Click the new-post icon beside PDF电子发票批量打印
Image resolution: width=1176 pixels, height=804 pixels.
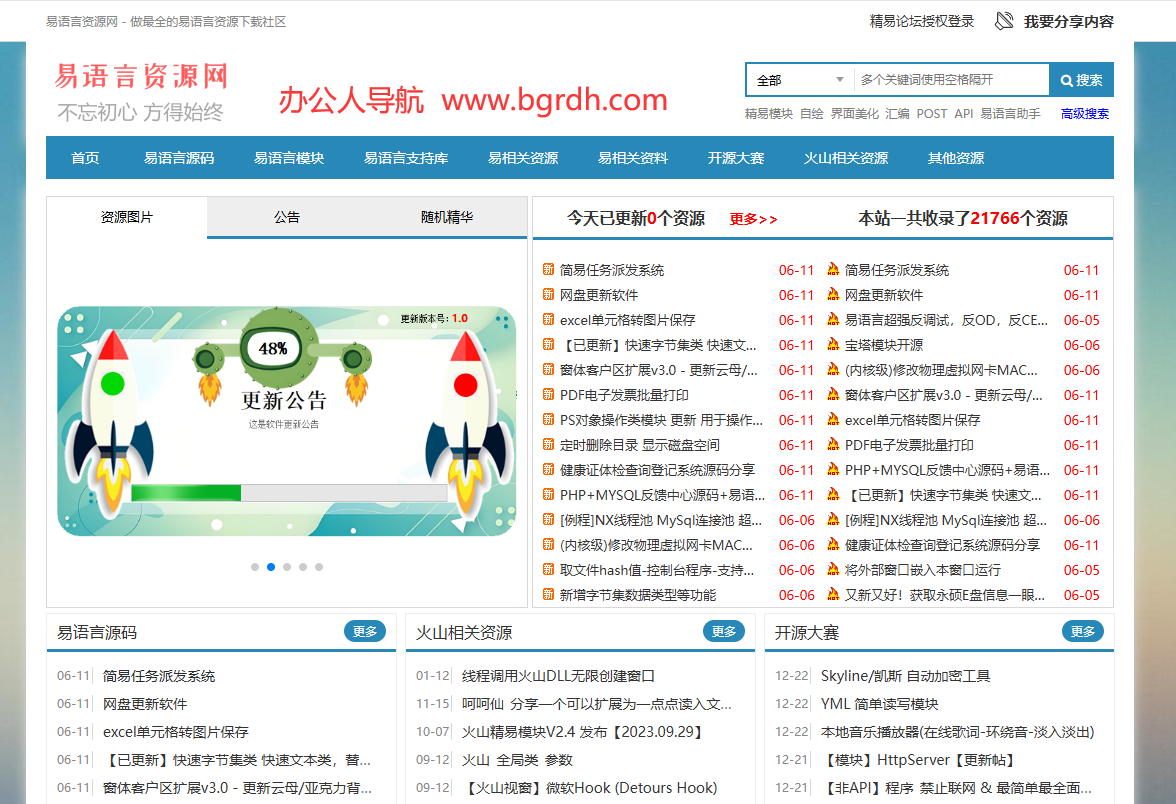click(x=548, y=395)
